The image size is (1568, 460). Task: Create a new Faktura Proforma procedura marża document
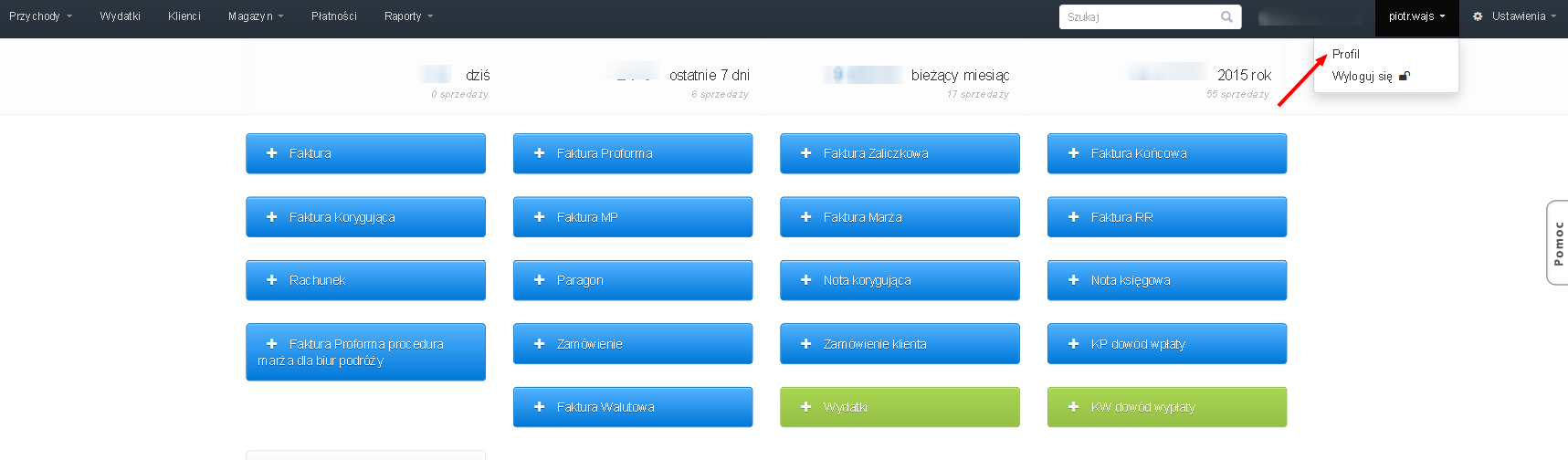click(x=365, y=352)
